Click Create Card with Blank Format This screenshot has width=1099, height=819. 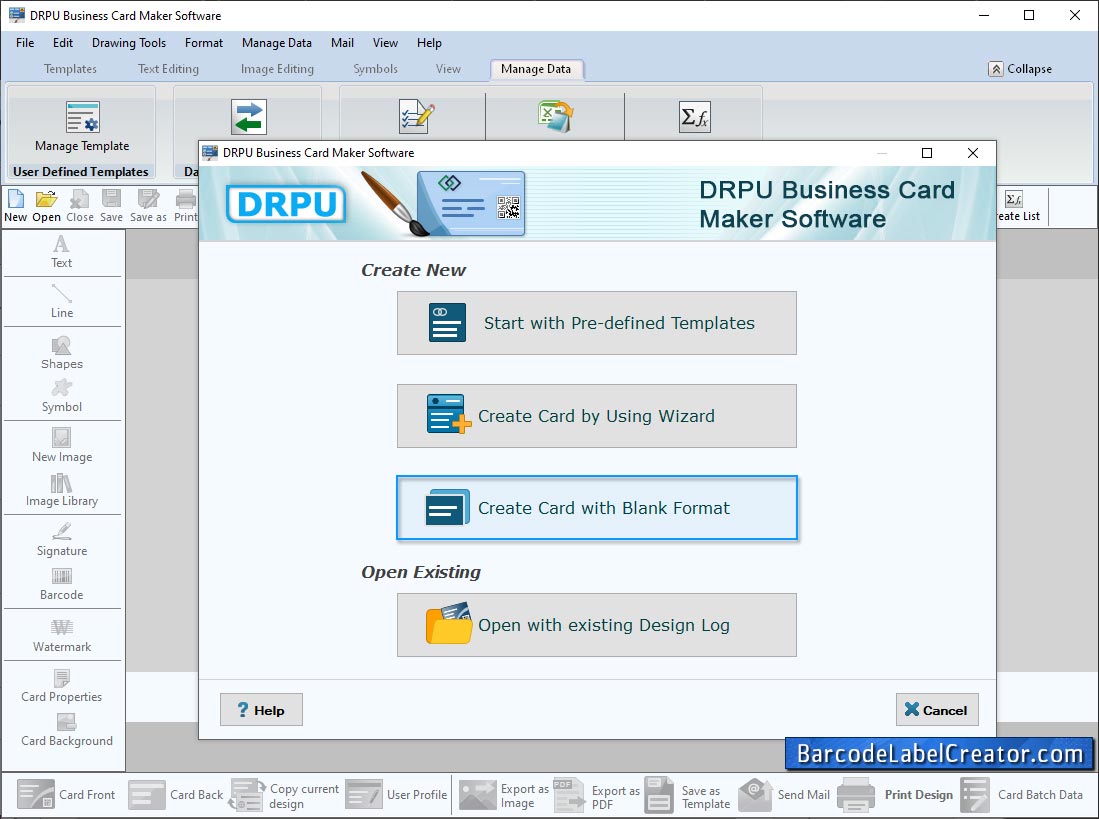pos(596,508)
